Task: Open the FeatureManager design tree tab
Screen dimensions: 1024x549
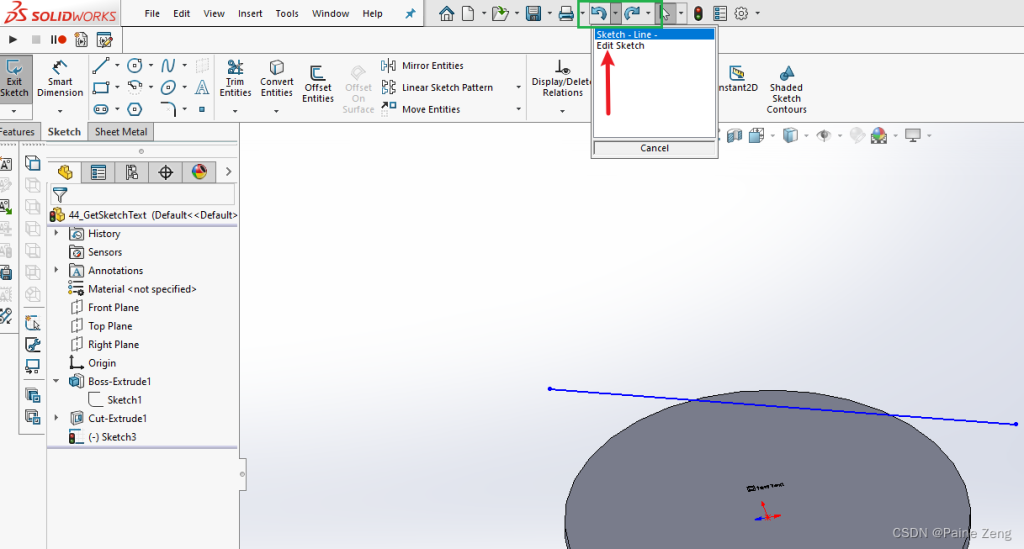Action: coord(65,172)
